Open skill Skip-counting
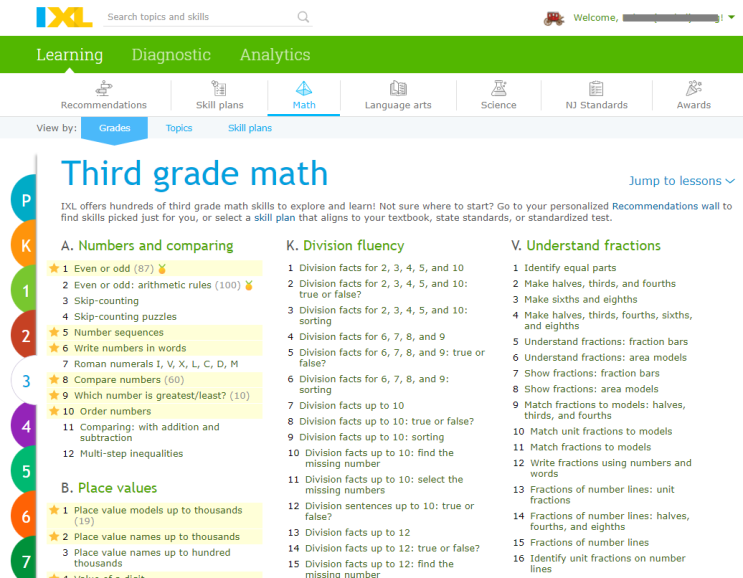Viewport: 743px width, 578px height. coord(106,301)
